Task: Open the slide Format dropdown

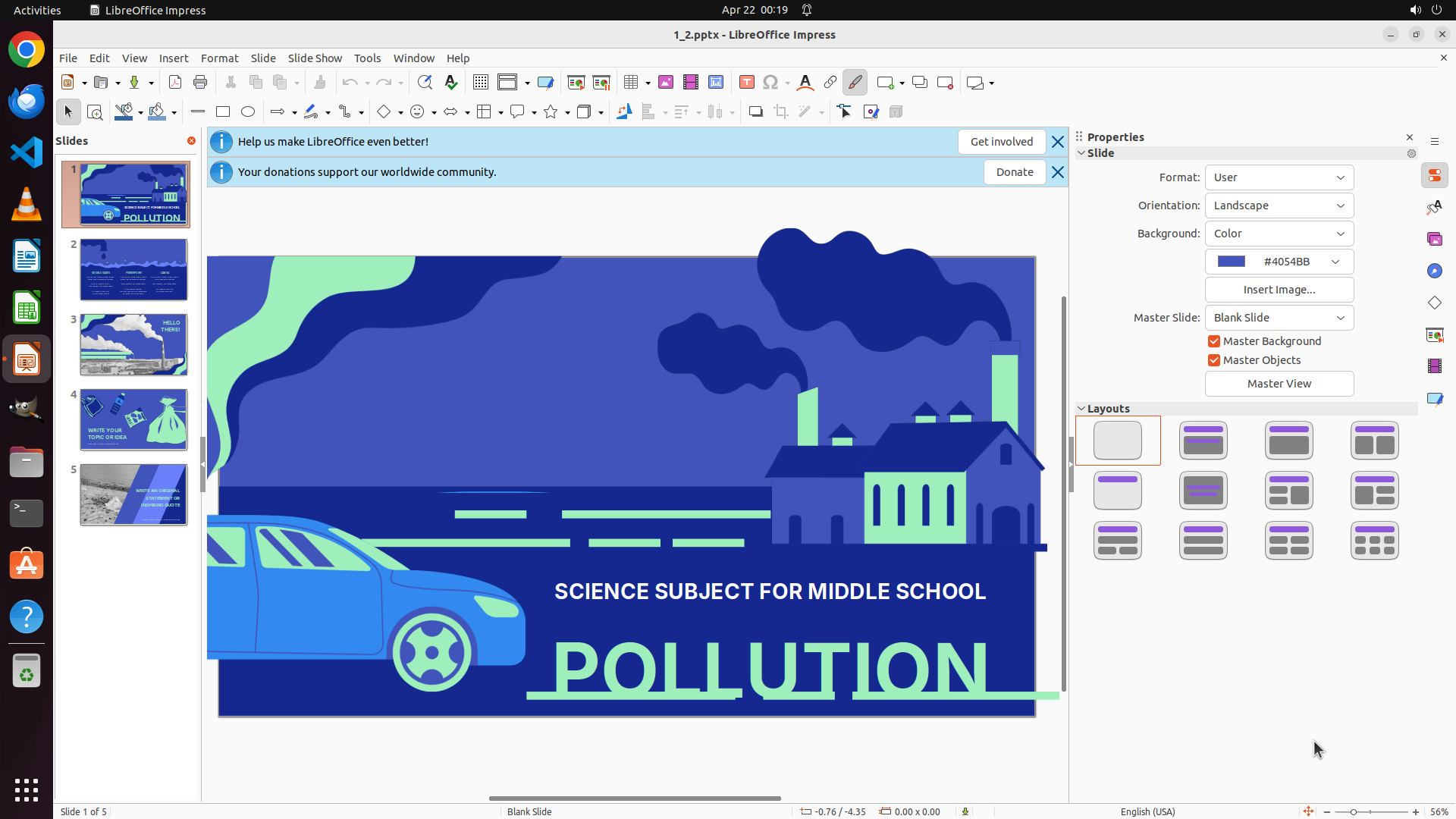Action: [1279, 177]
